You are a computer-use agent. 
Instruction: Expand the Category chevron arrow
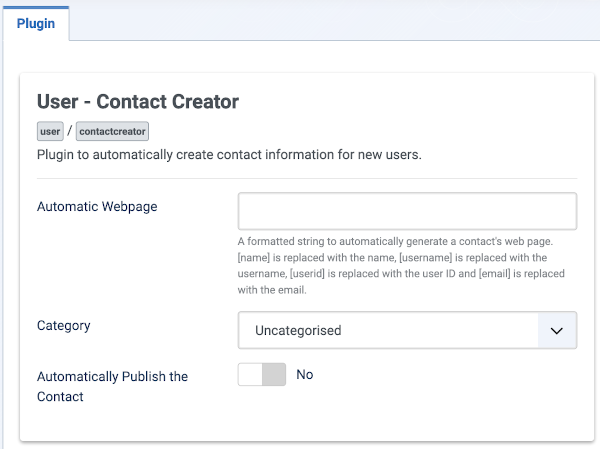tap(557, 330)
